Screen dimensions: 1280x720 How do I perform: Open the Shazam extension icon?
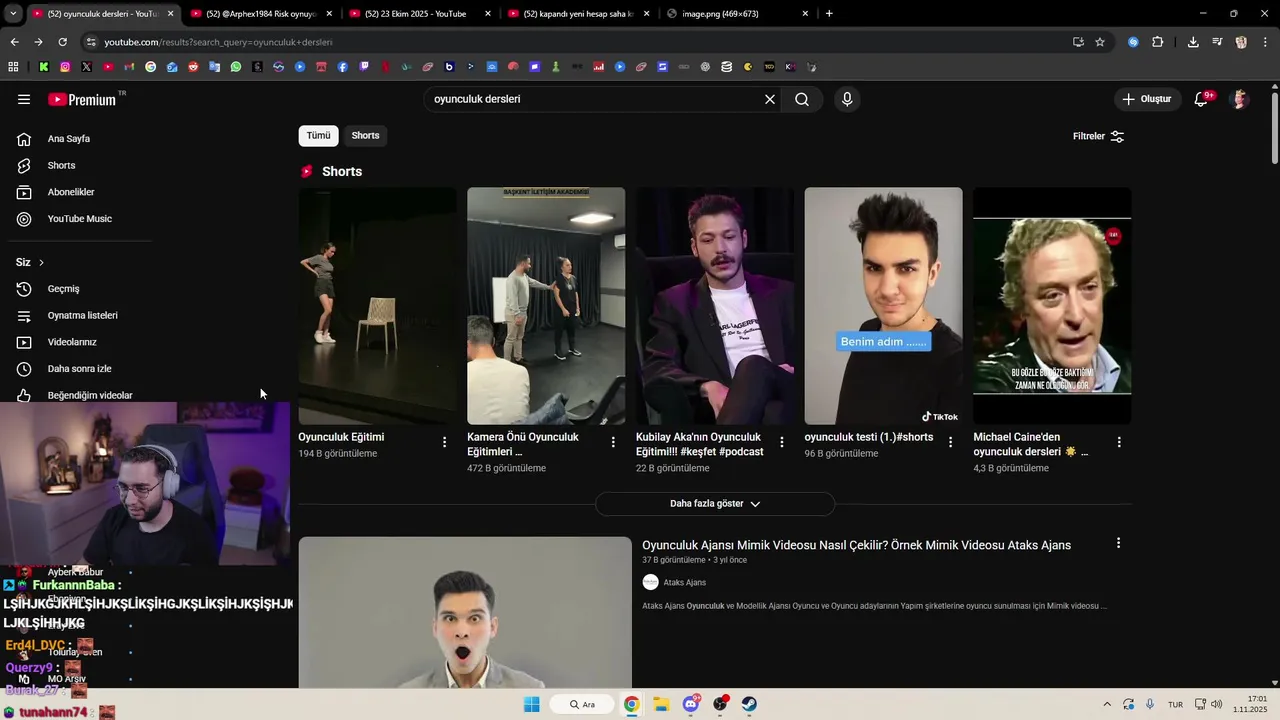pyautogui.click(x=1133, y=42)
